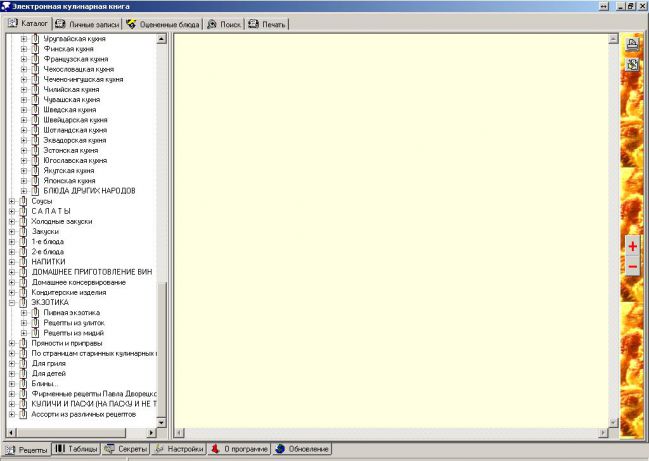Click the book icon beside НАПИТКИ

[x=22, y=262]
